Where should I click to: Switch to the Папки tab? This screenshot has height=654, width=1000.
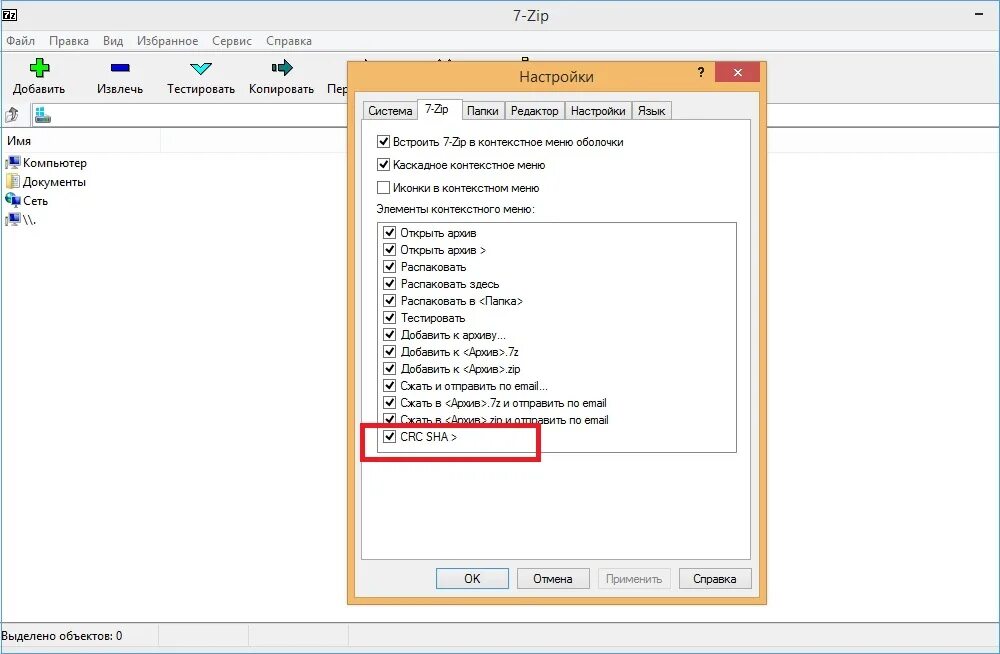click(483, 110)
